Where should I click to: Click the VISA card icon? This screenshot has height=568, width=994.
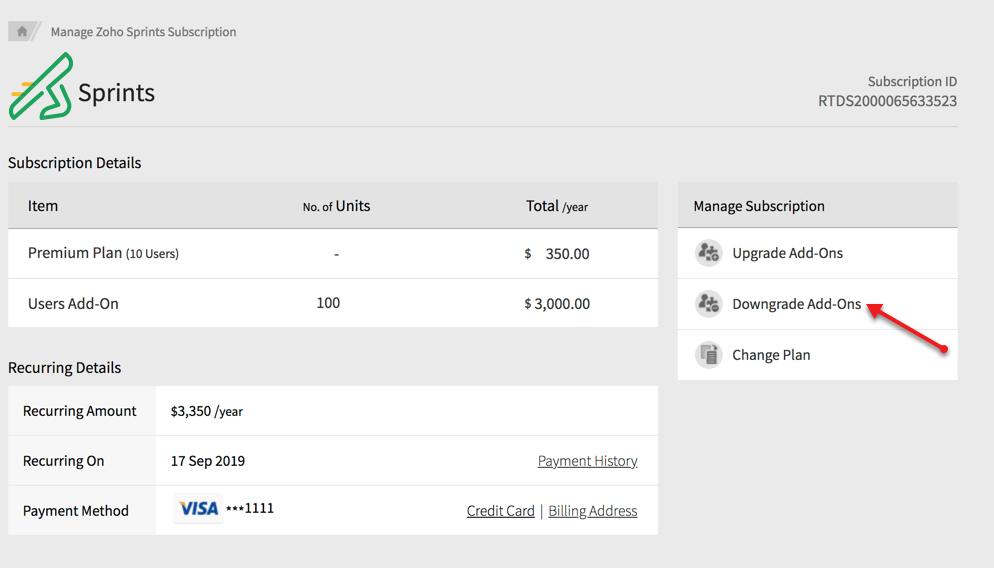click(x=198, y=509)
